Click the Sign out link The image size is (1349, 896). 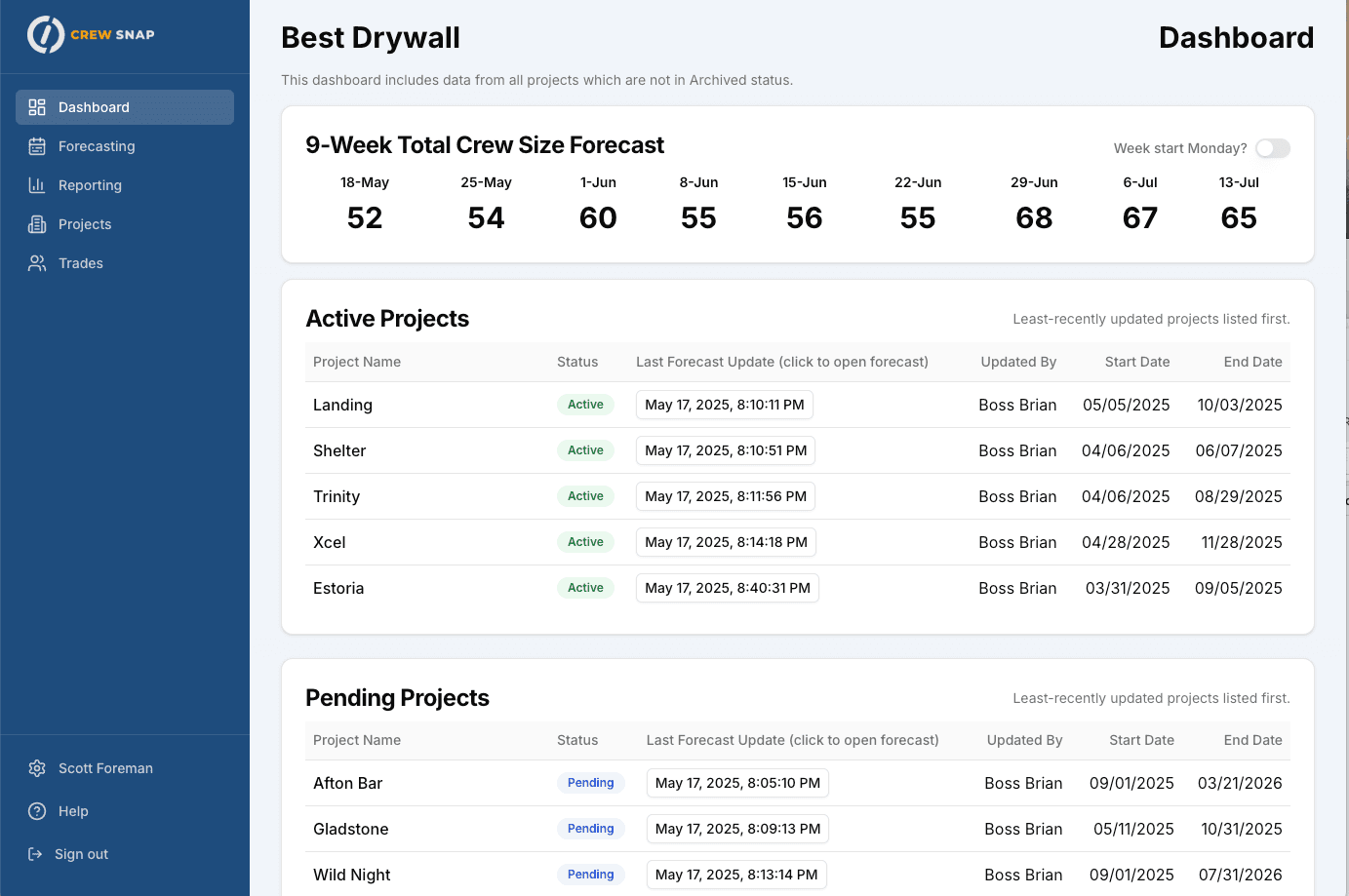[81, 854]
